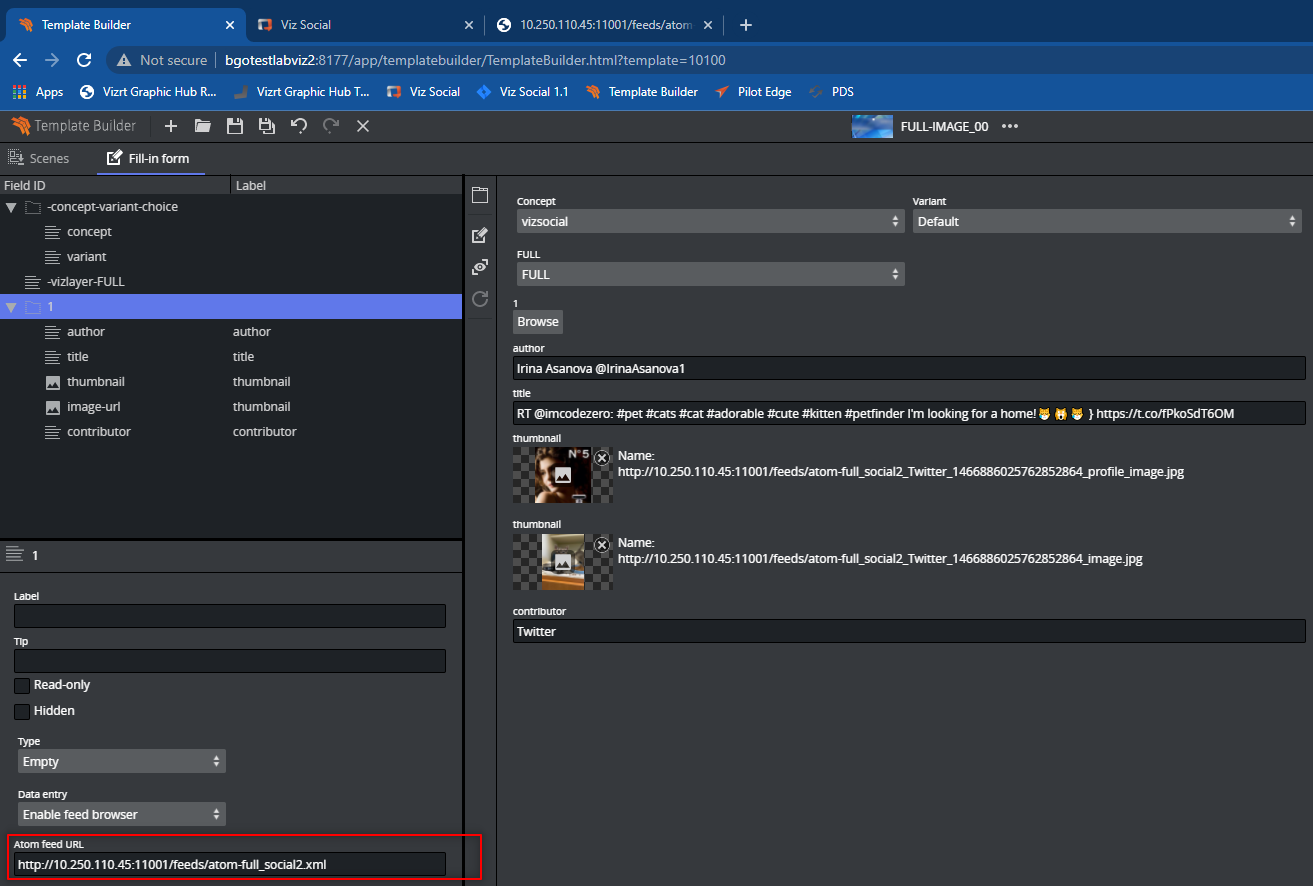Click the Not secure warning in the address bar
The height and width of the screenshot is (886, 1313).
click(163, 60)
